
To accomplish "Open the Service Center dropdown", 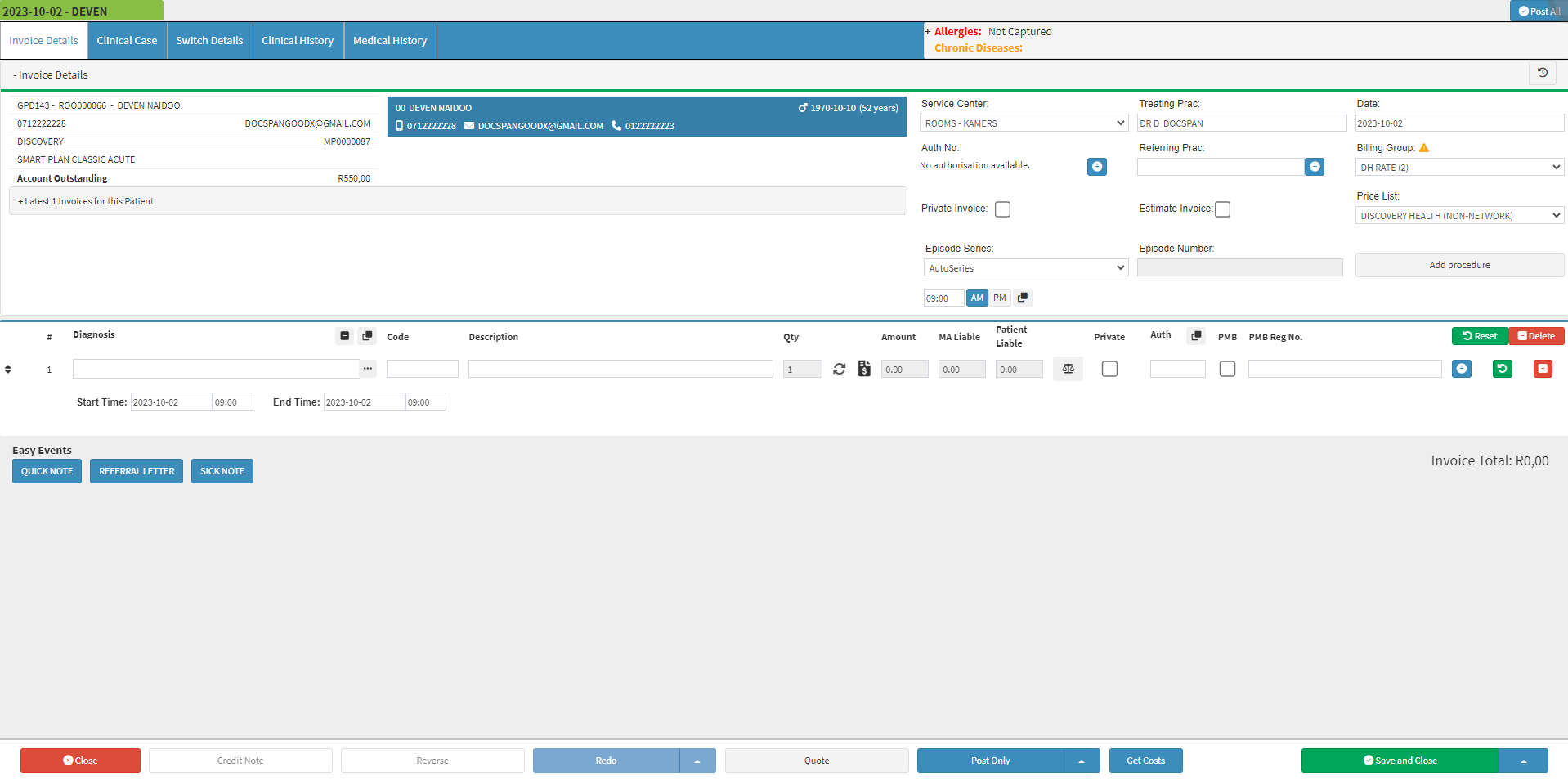I will click(x=1025, y=123).
